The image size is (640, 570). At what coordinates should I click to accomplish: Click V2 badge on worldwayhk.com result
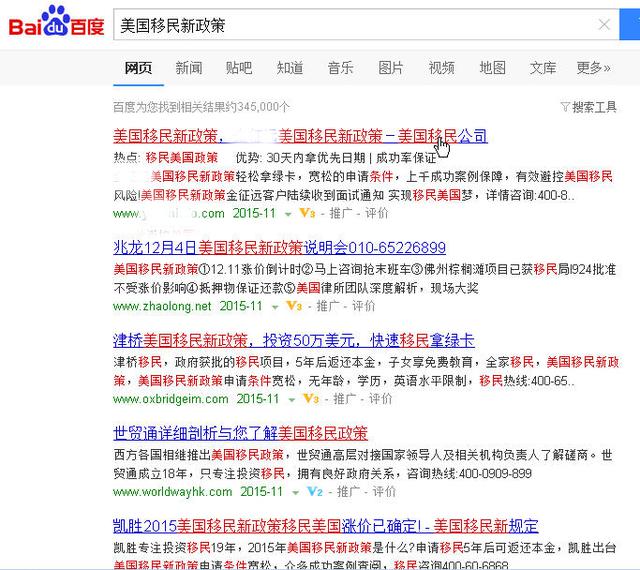[x=315, y=491]
